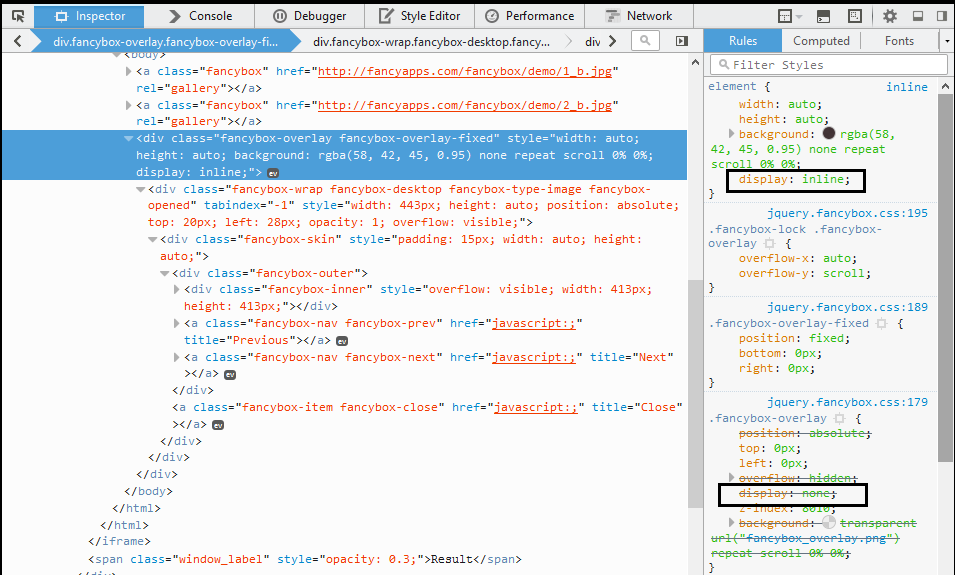
Task: Open sidebar tabs overflow dropdown
Action: point(947,41)
